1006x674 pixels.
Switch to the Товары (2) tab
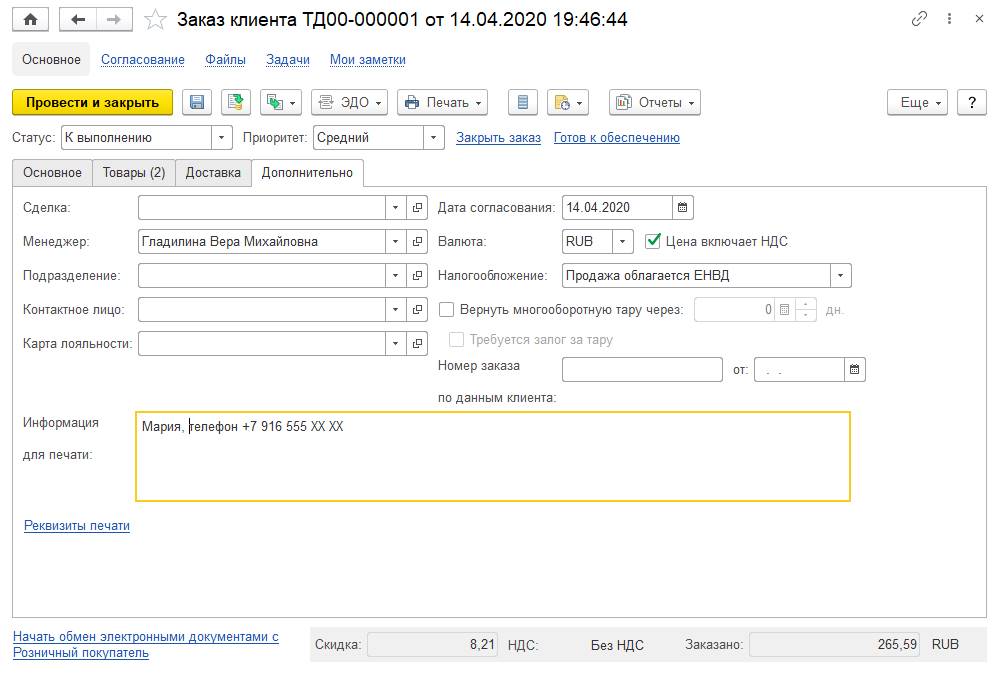point(134,173)
